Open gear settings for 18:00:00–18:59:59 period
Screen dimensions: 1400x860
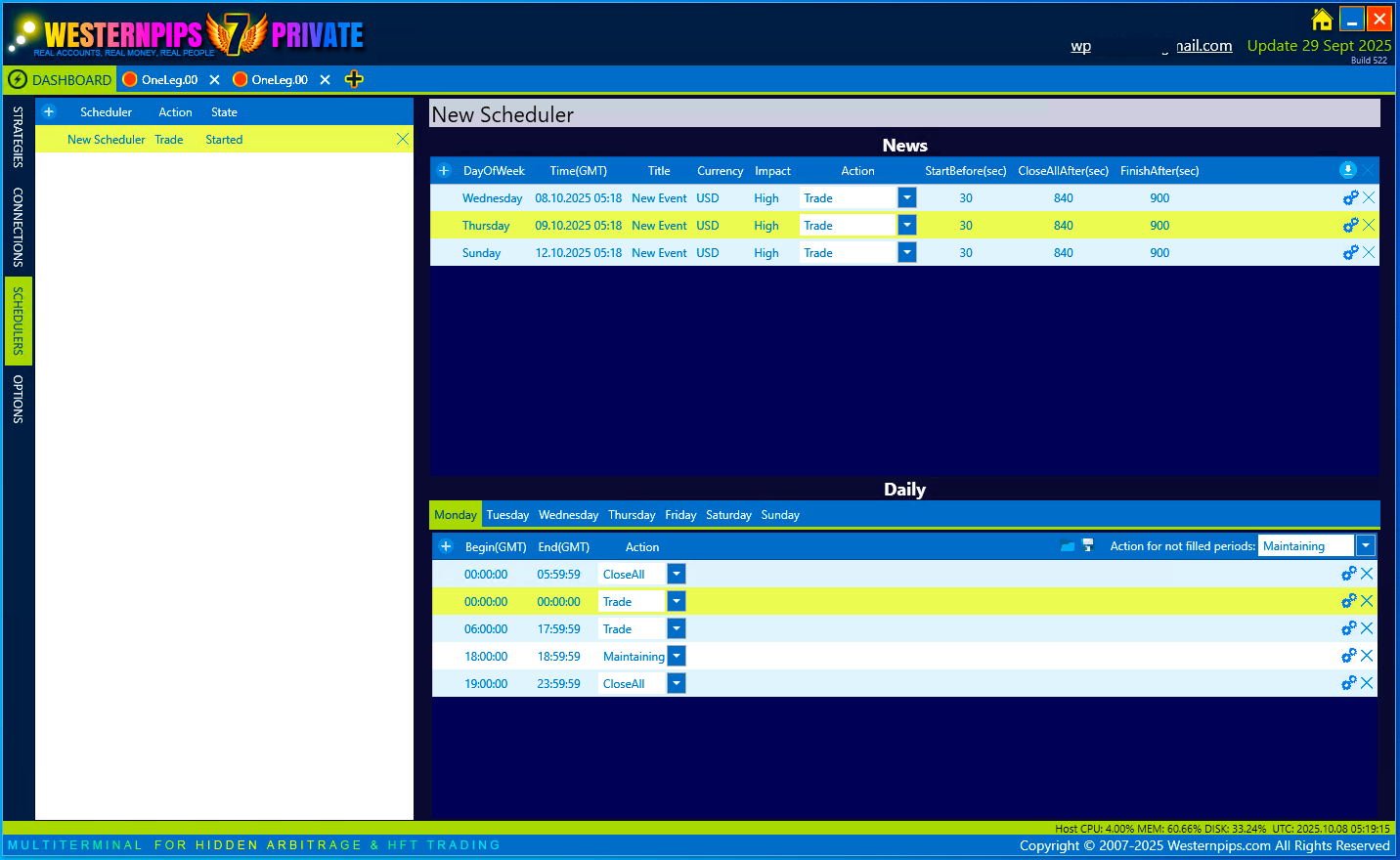coord(1349,656)
